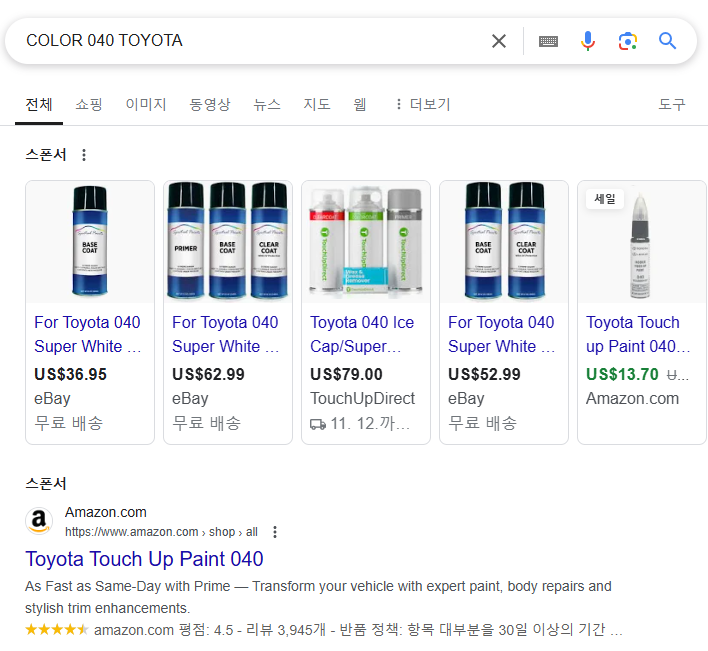This screenshot has width=708, height=651.
Task: Click the Amazon.com favicon logo
Action: point(39,521)
